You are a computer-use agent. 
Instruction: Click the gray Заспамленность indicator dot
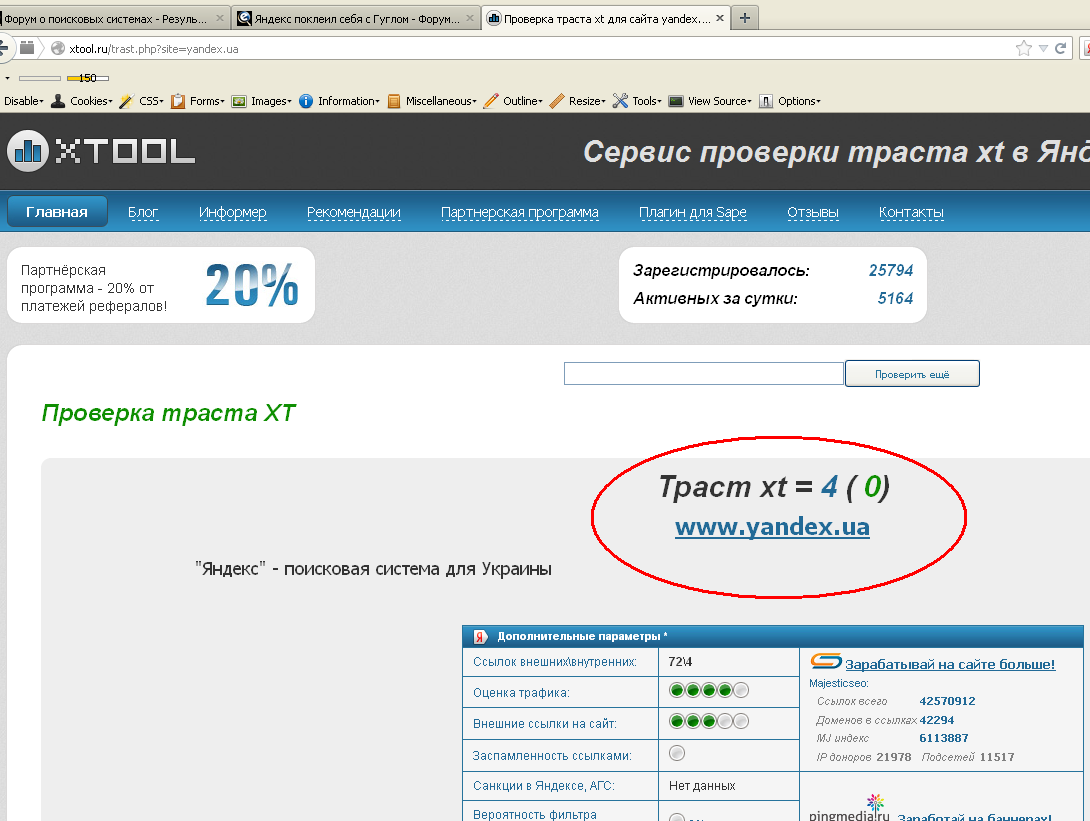(676, 753)
